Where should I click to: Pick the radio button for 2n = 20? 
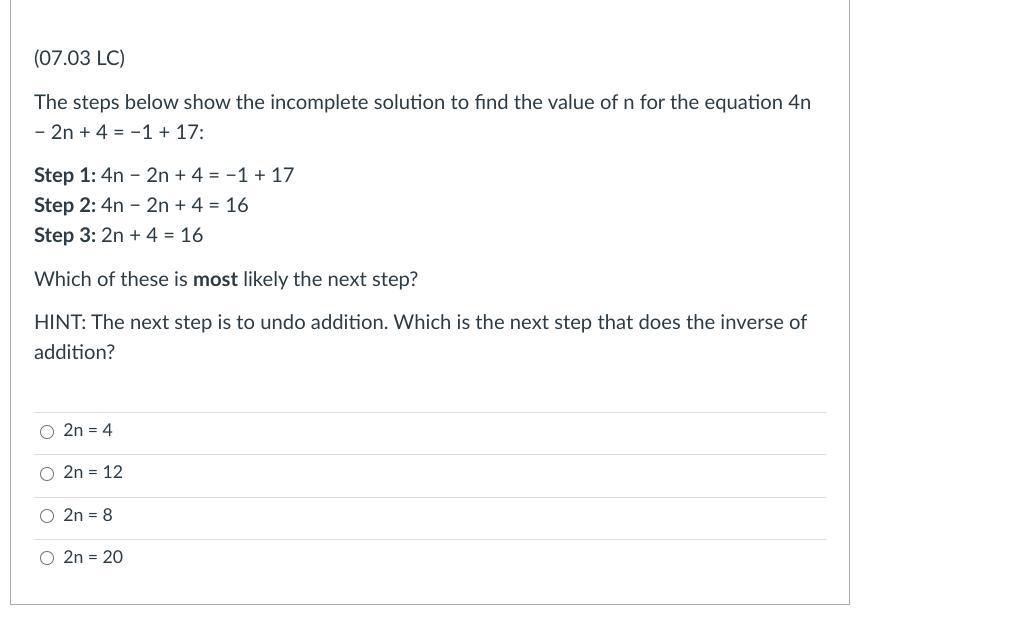[47, 558]
